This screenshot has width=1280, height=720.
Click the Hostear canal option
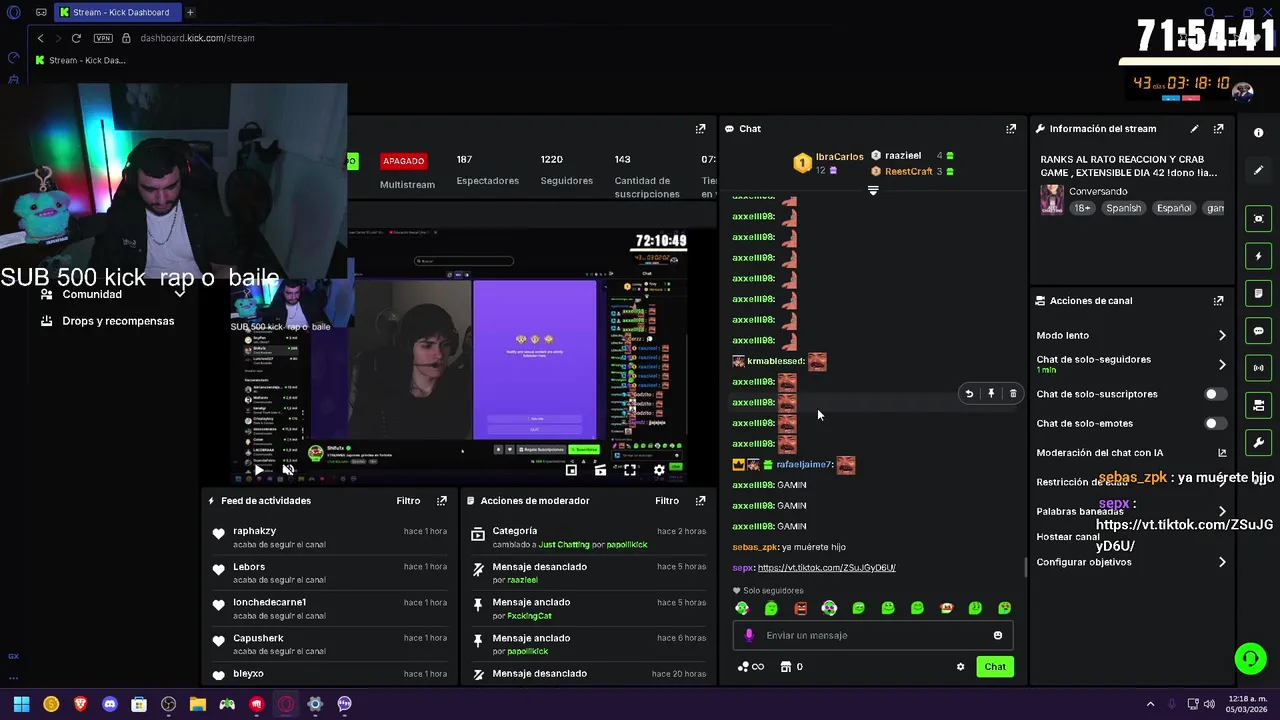click(x=1068, y=537)
